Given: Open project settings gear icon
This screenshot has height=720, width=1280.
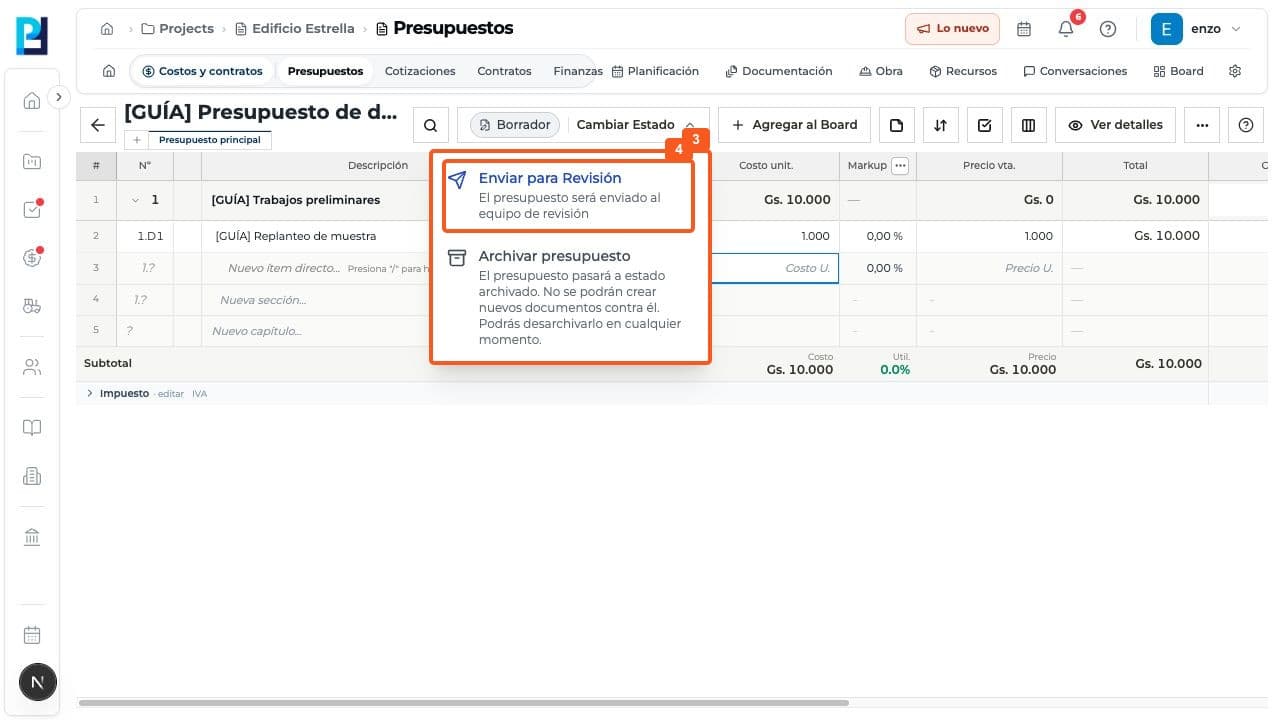Looking at the screenshot, I should click(x=1235, y=71).
